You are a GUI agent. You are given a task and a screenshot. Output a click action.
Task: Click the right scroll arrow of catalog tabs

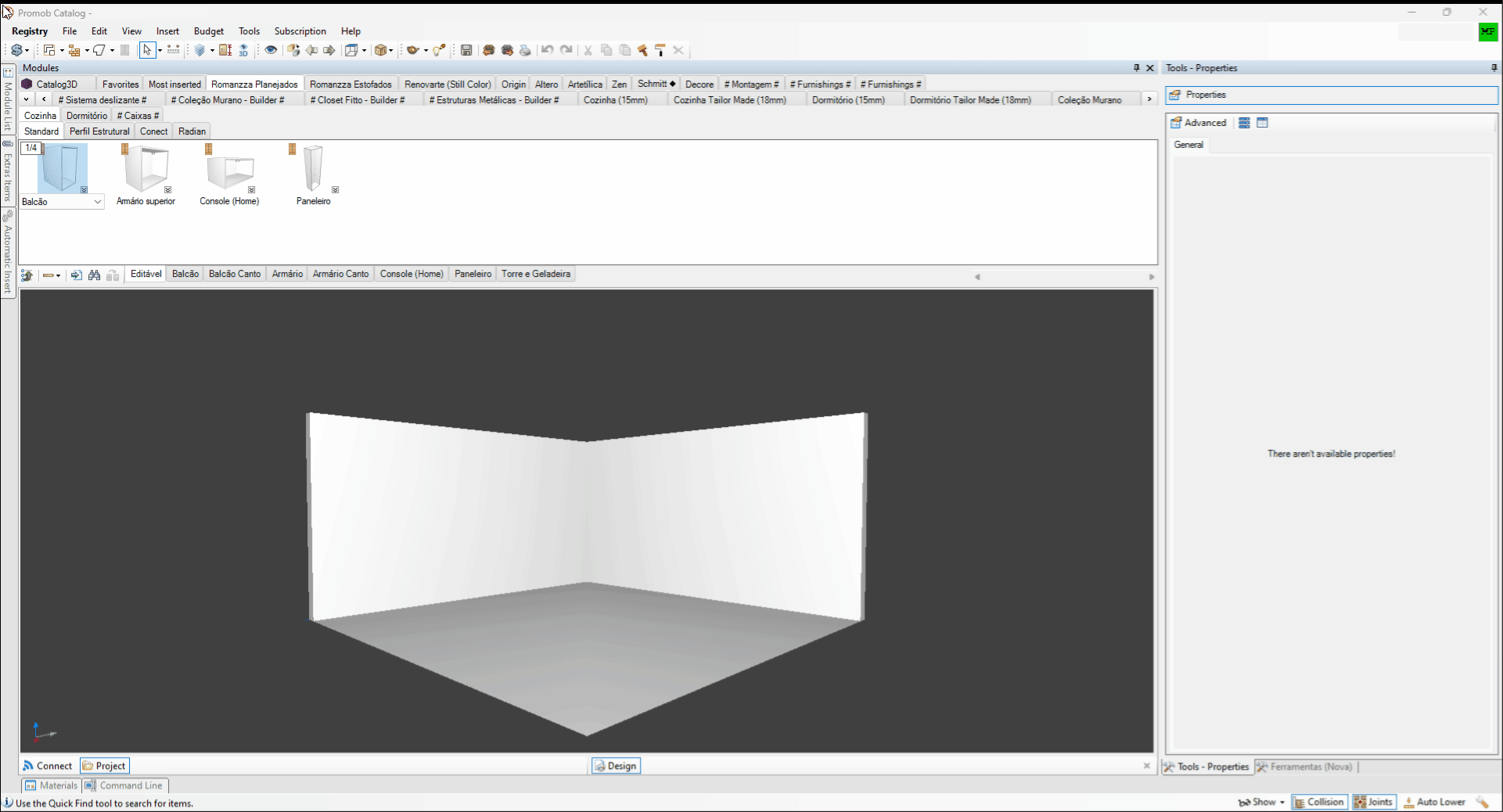(x=1149, y=99)
